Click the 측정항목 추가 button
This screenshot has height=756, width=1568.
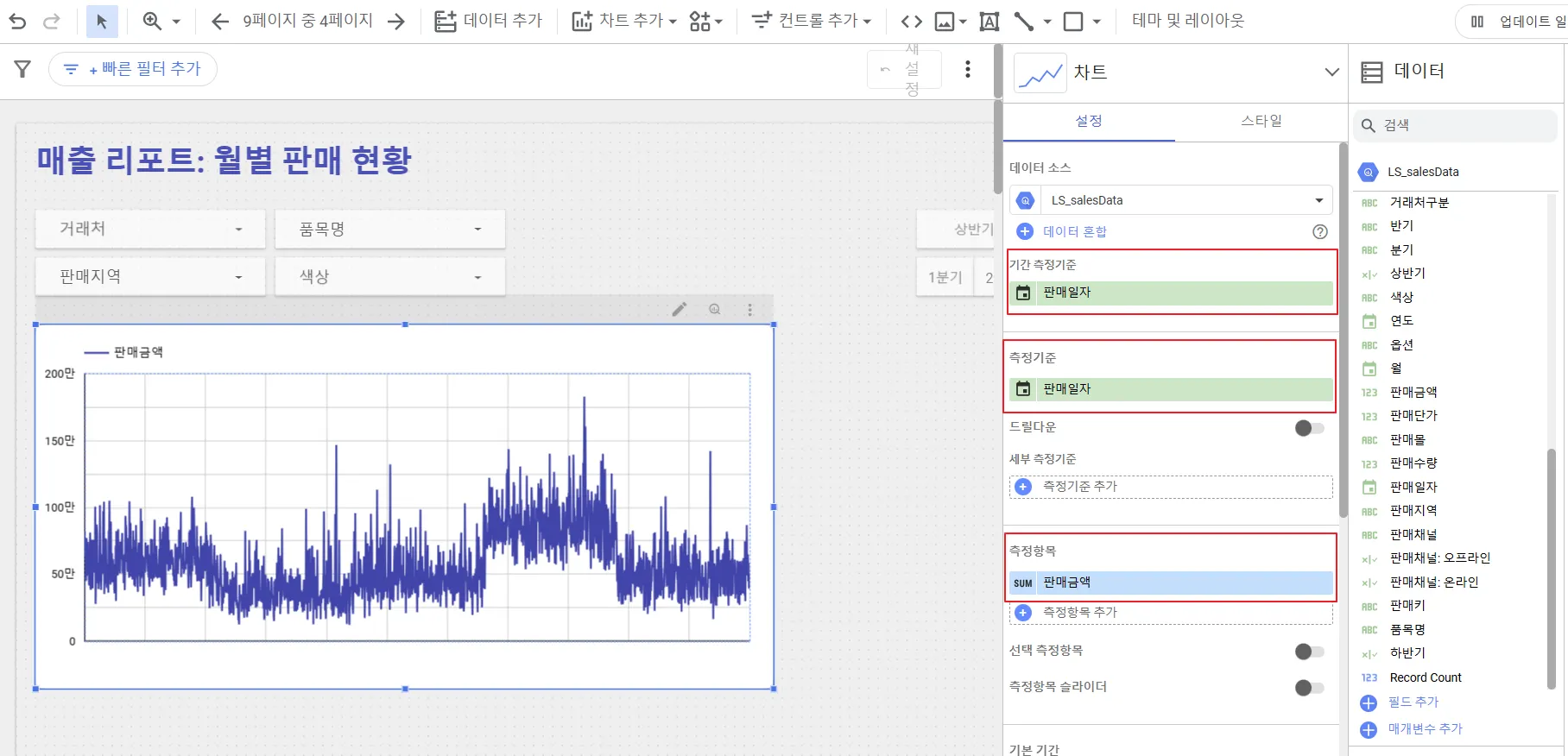[1171, 613]
